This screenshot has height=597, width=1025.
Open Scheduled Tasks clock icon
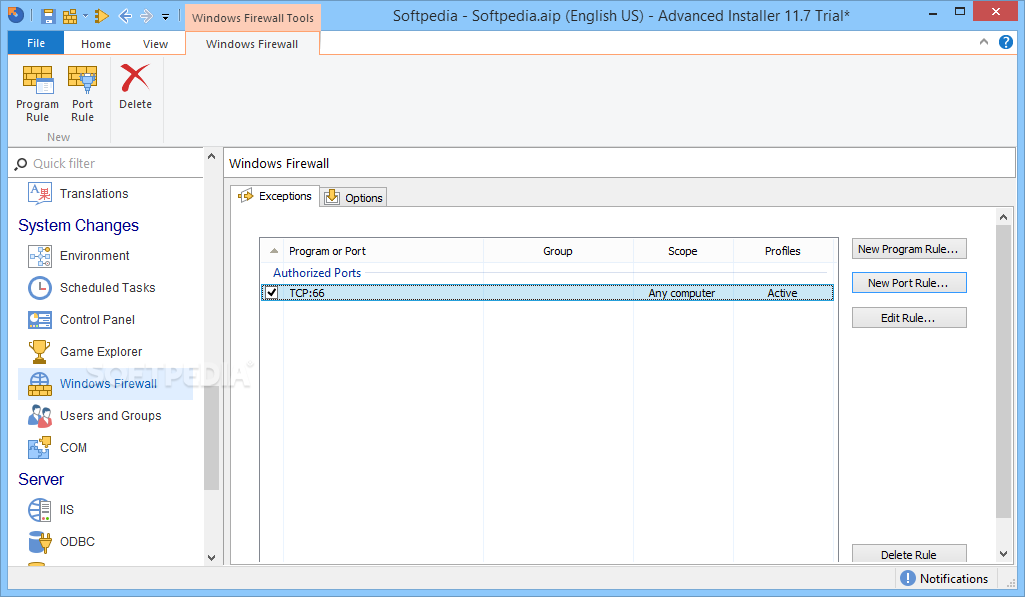coord(40,288)
